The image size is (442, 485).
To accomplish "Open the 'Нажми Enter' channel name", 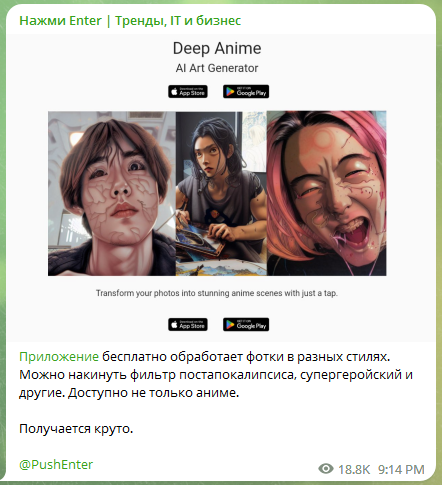I will pyautogui.click(x=130, y=21).
